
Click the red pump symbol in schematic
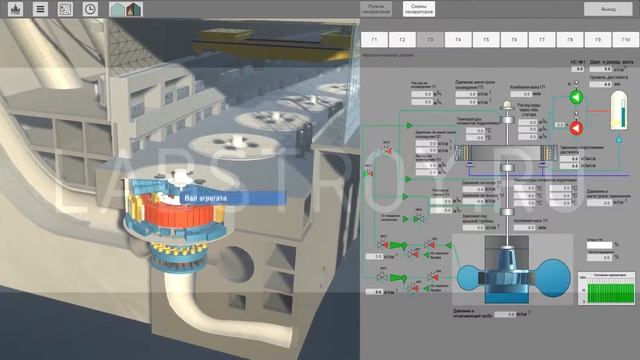576,129
